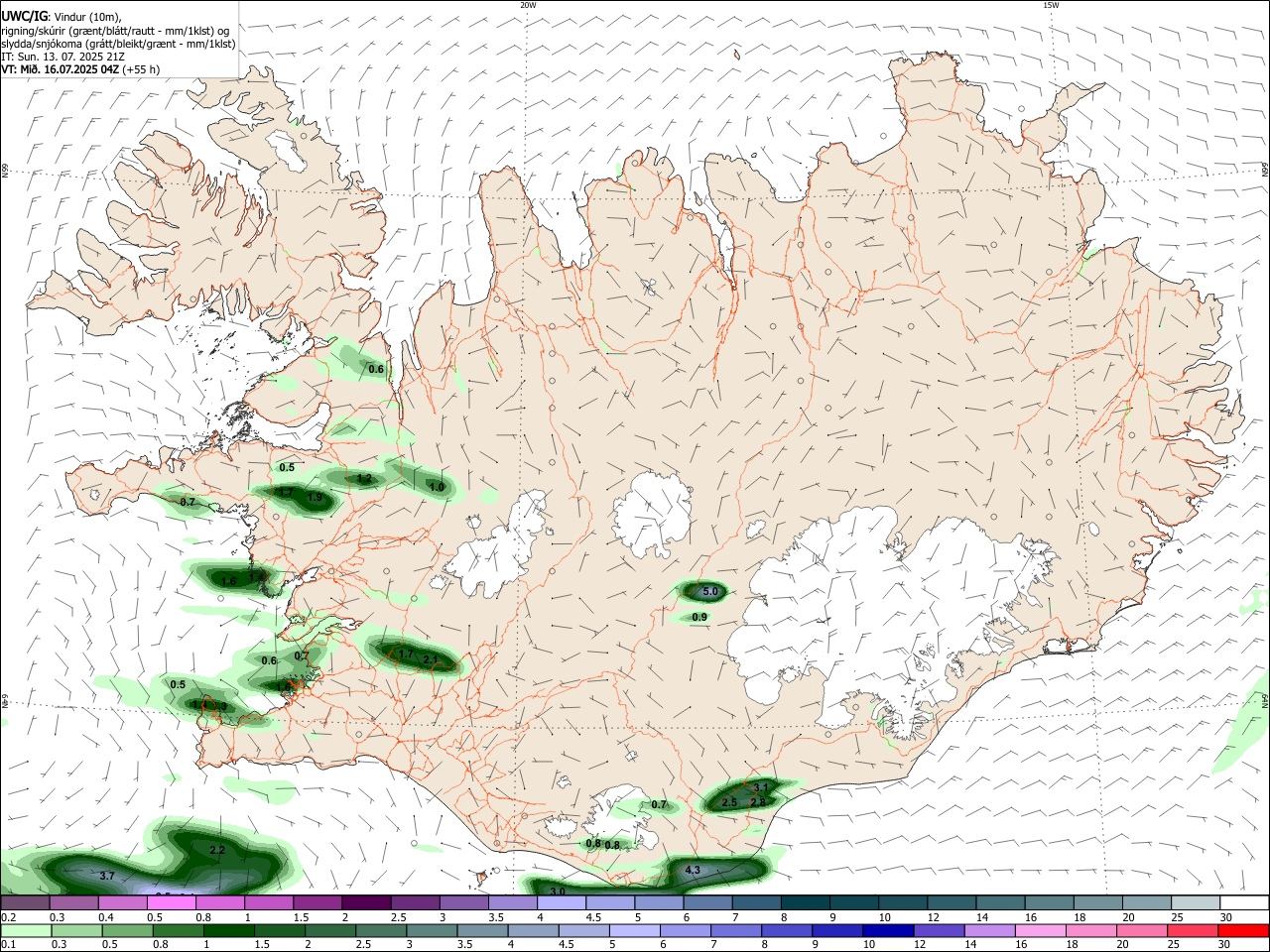The width and height of the screenshot is (1270, 952).
Task: Click the 1.2 rainfall value on the map
Action: (x=364, y=479)
